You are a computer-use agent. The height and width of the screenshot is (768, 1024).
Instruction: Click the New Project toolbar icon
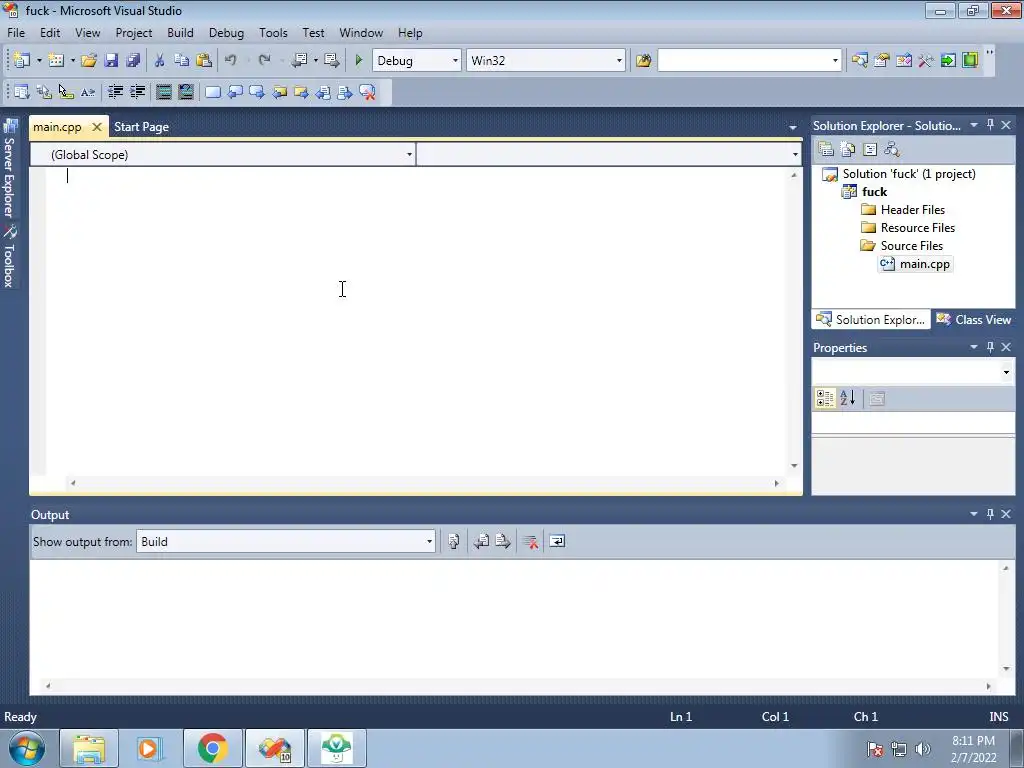[x=22, y=60]
